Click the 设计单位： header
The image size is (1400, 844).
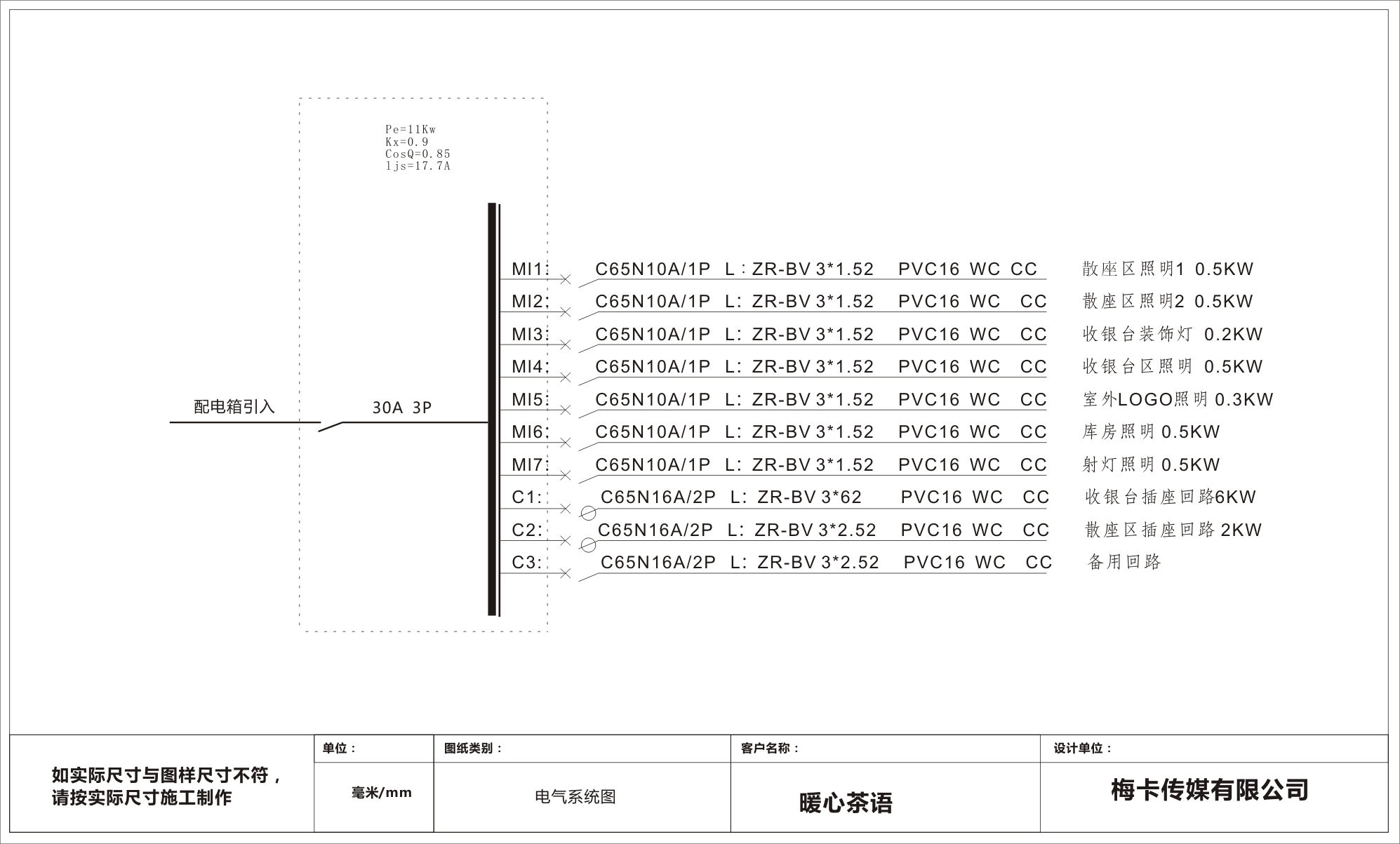[x=1083, y=749]
